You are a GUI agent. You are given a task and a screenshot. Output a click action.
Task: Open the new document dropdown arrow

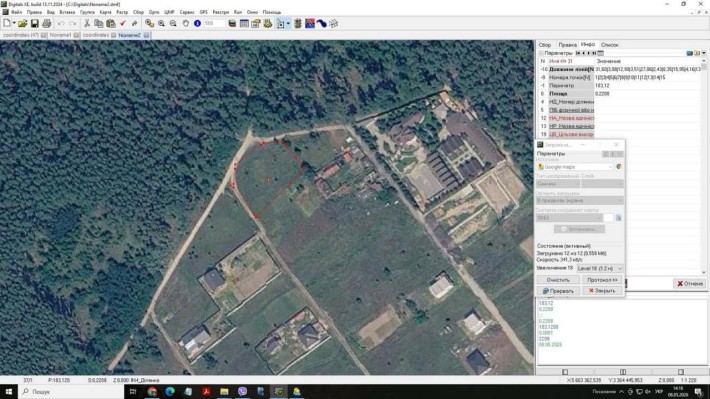[x=14, y=24]
